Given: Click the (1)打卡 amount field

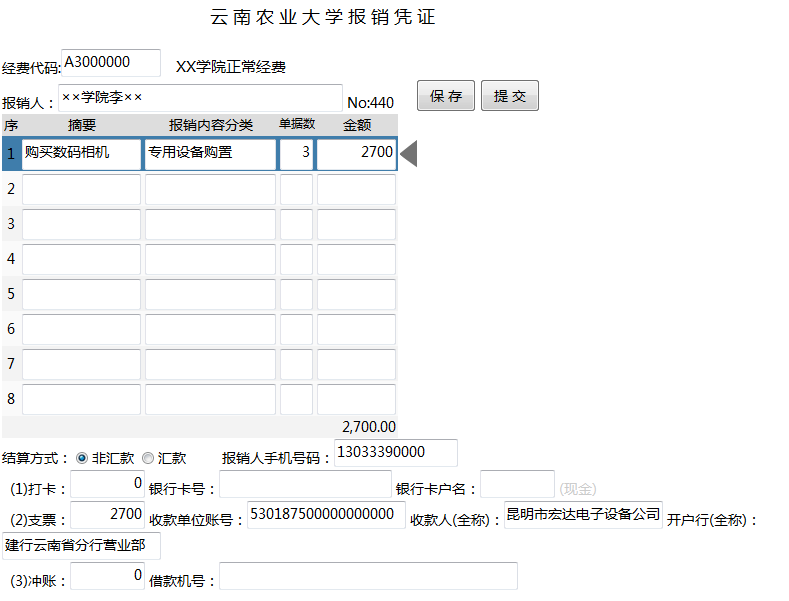Looking at the screenshot, I should (107, 484).
